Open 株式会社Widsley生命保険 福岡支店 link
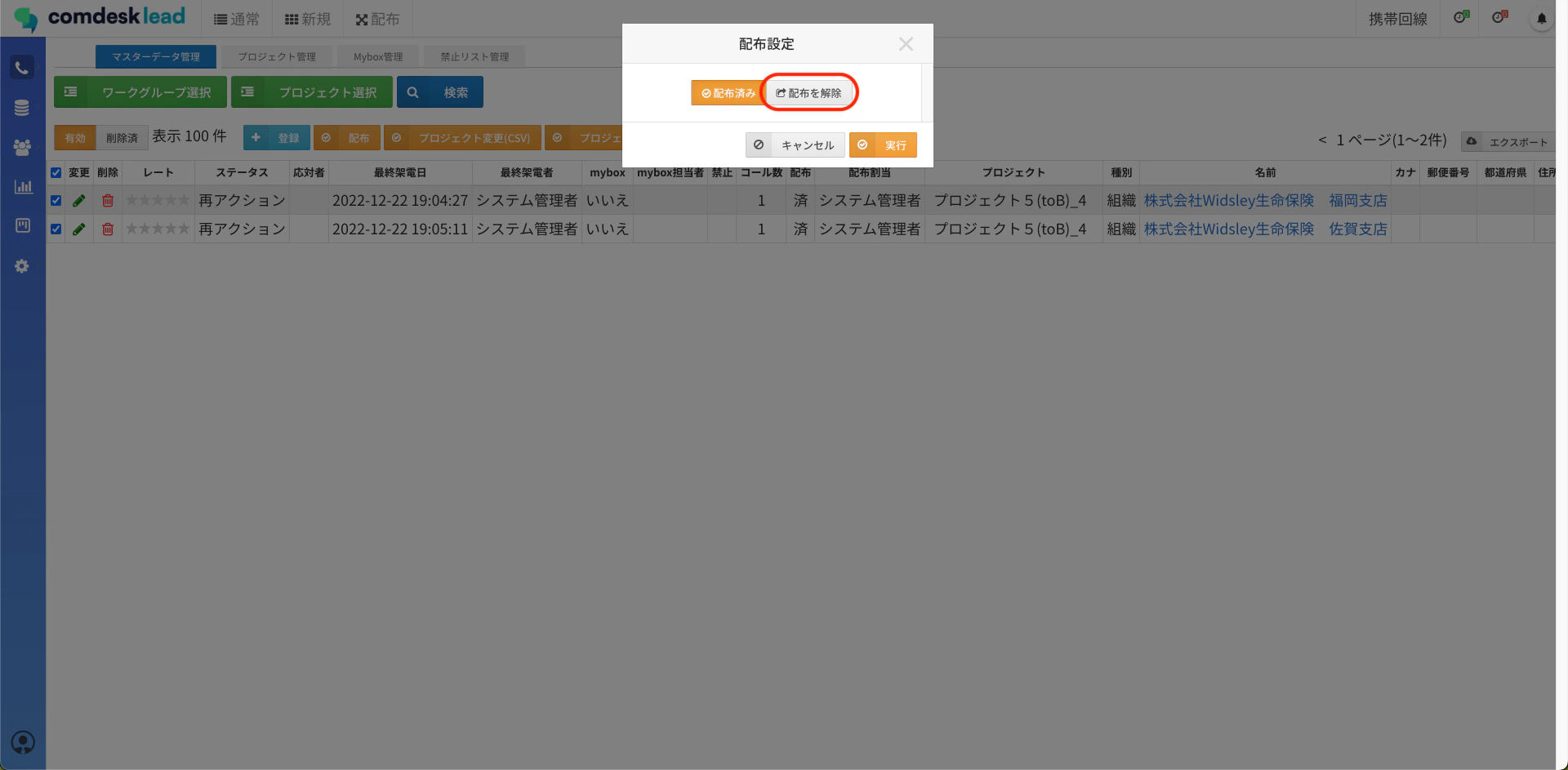 (1265, 201)
